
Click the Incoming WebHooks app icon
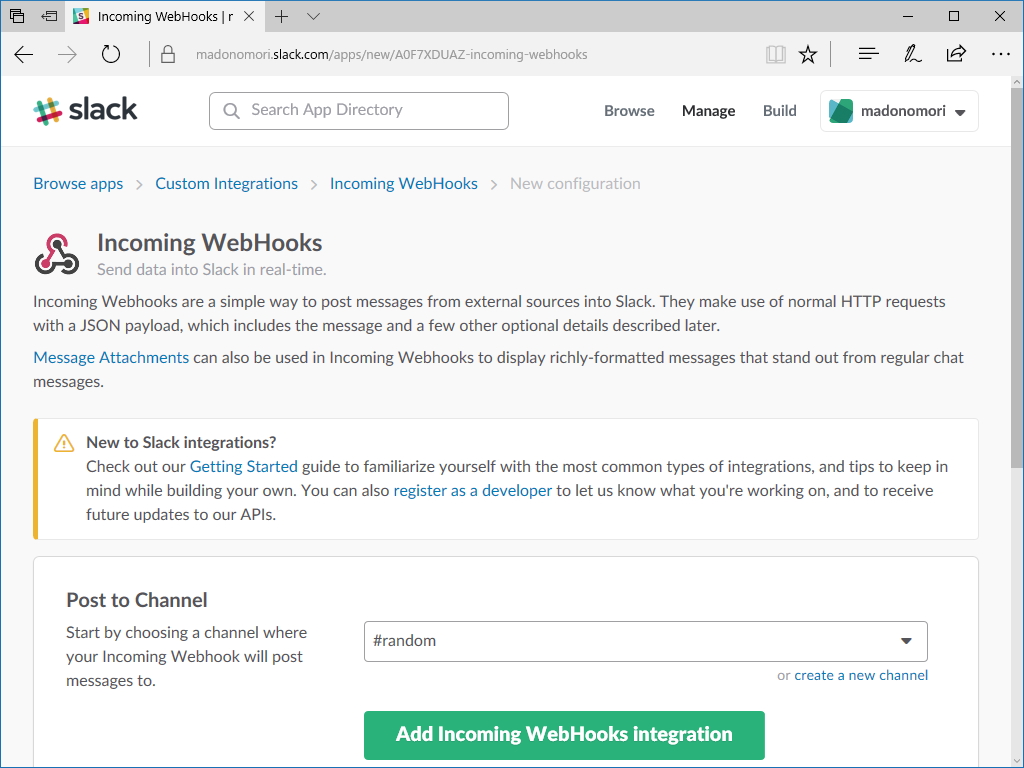[56, 254]
